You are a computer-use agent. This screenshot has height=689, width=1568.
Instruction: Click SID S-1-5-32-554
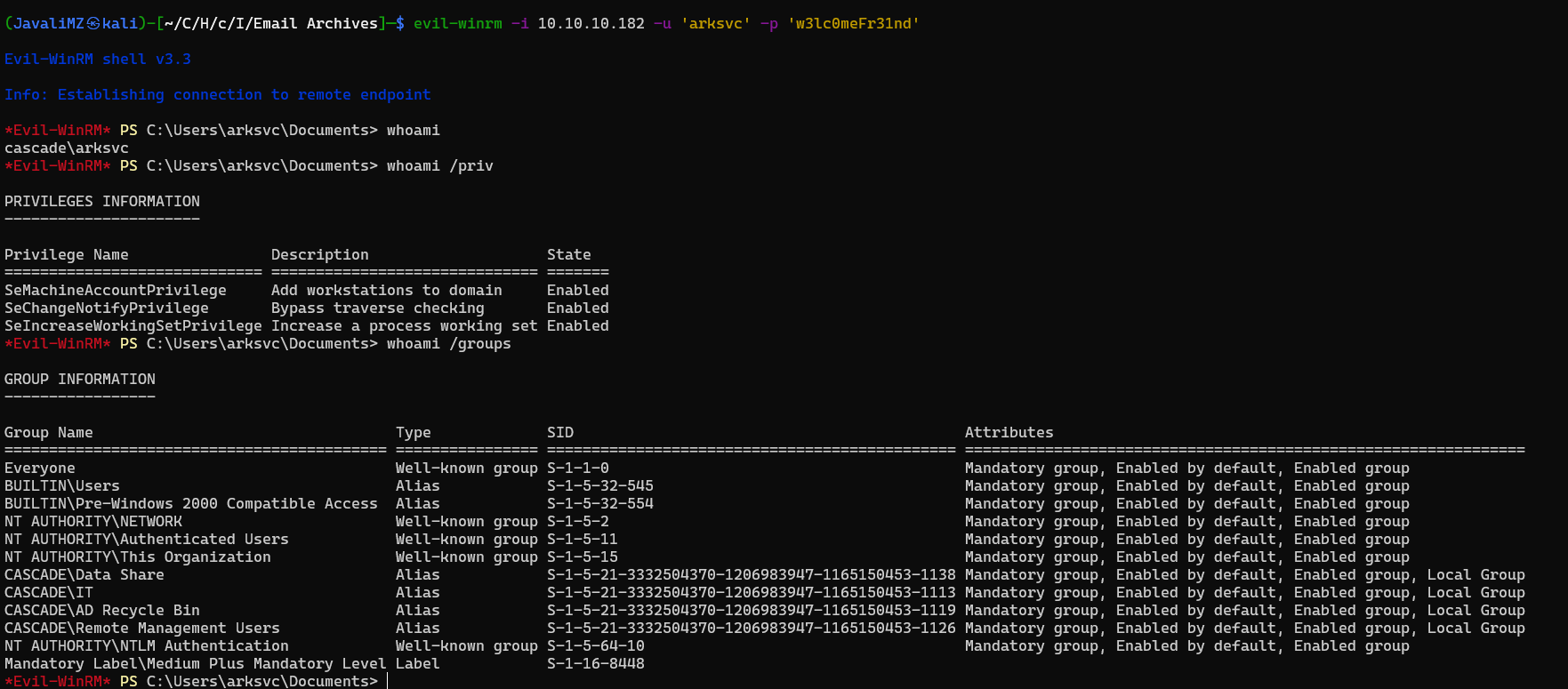click(x=600, y=503)
